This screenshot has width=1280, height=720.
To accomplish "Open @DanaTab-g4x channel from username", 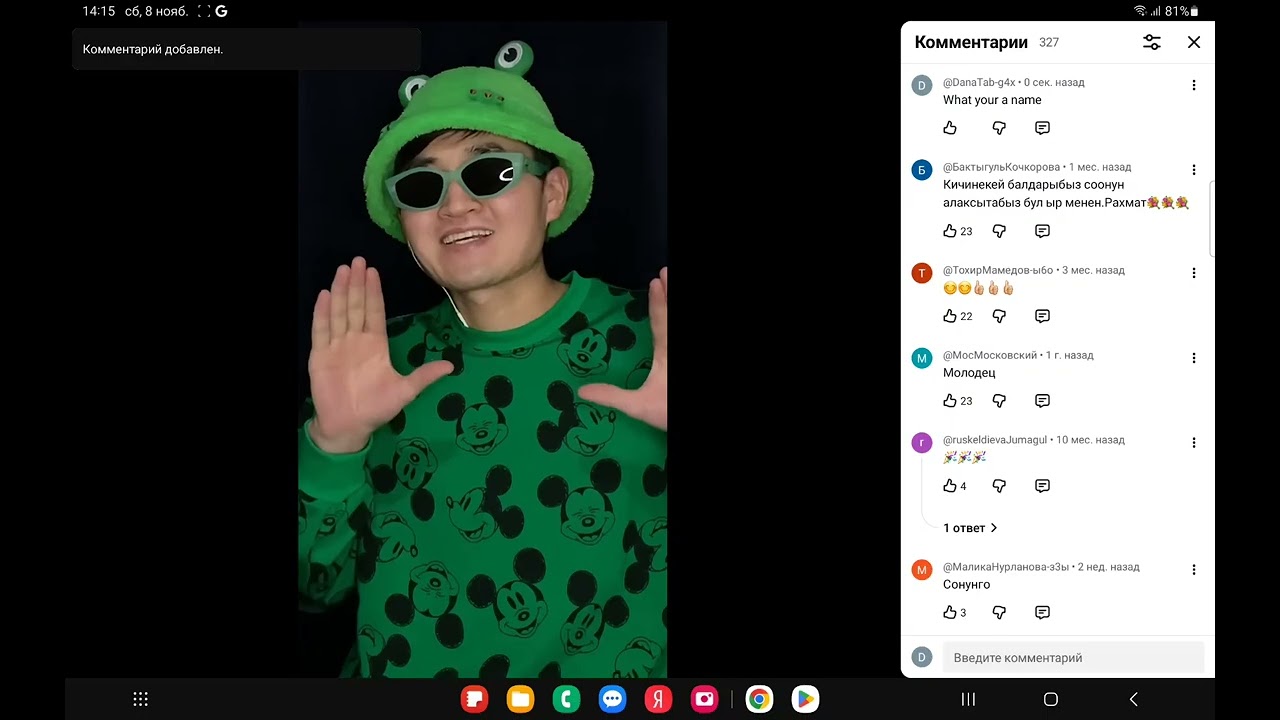I will pos(979,82).
